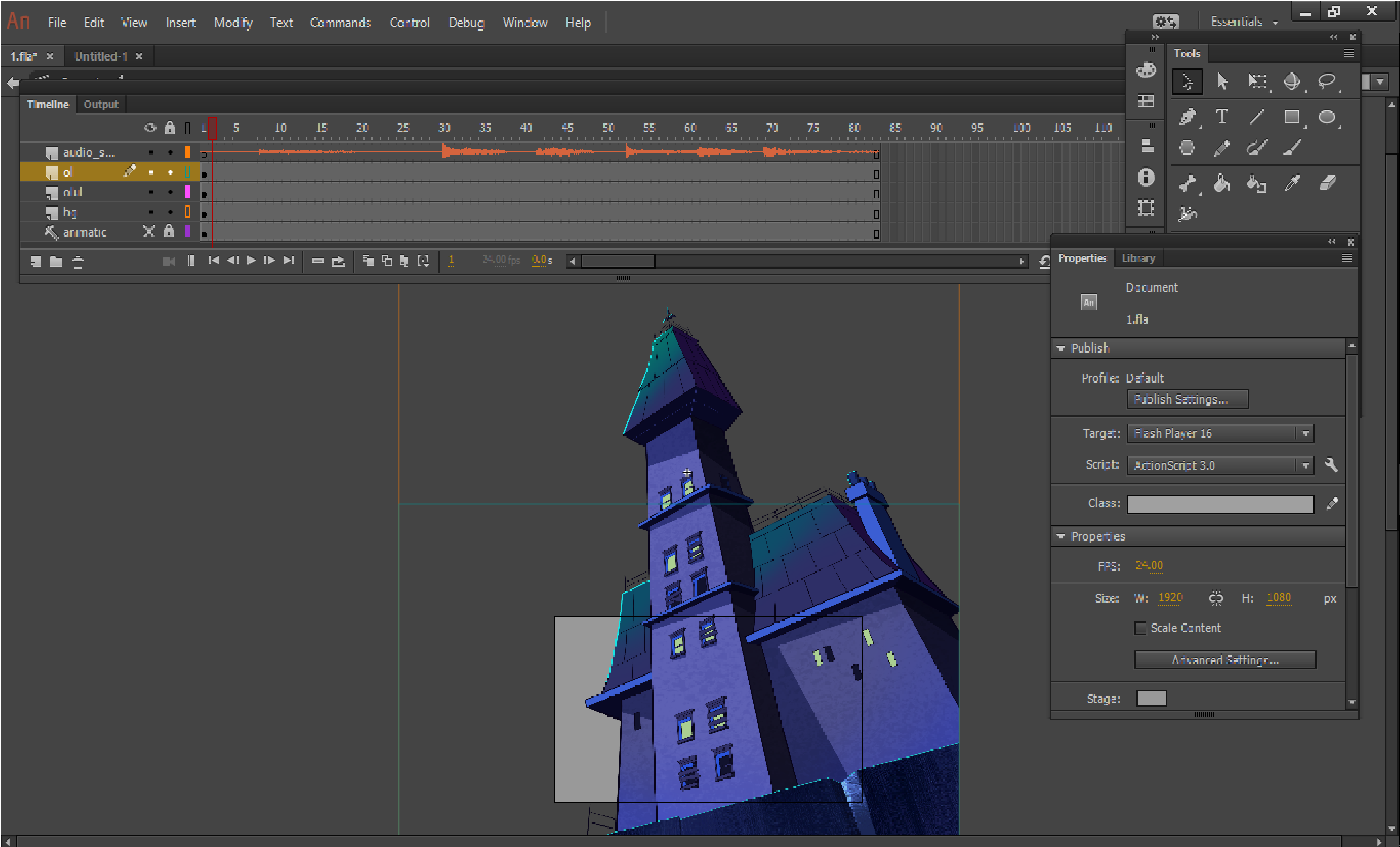Go to the first frame
1400x847 pixels.
(213, 261)
